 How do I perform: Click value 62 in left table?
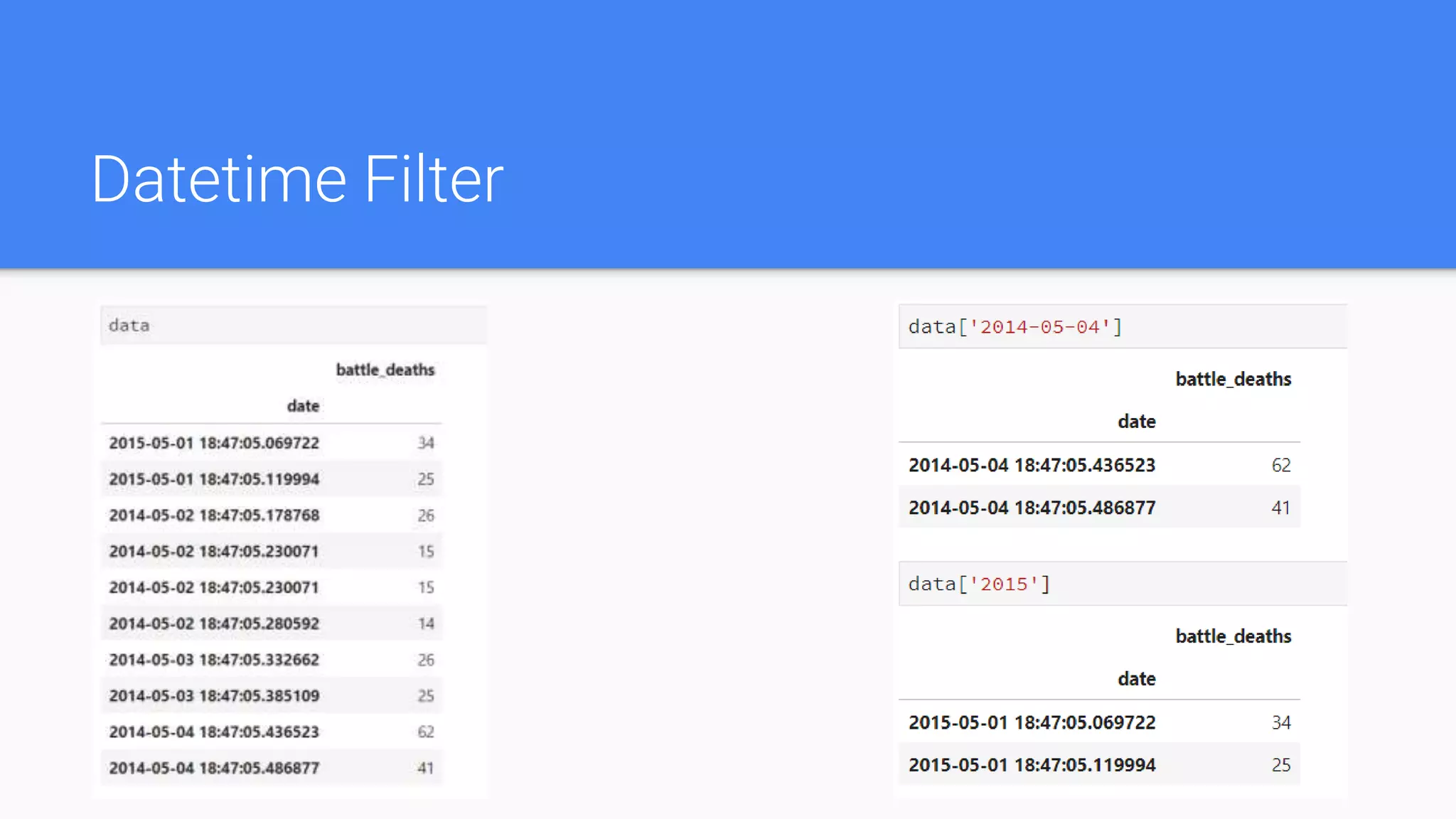425,732
